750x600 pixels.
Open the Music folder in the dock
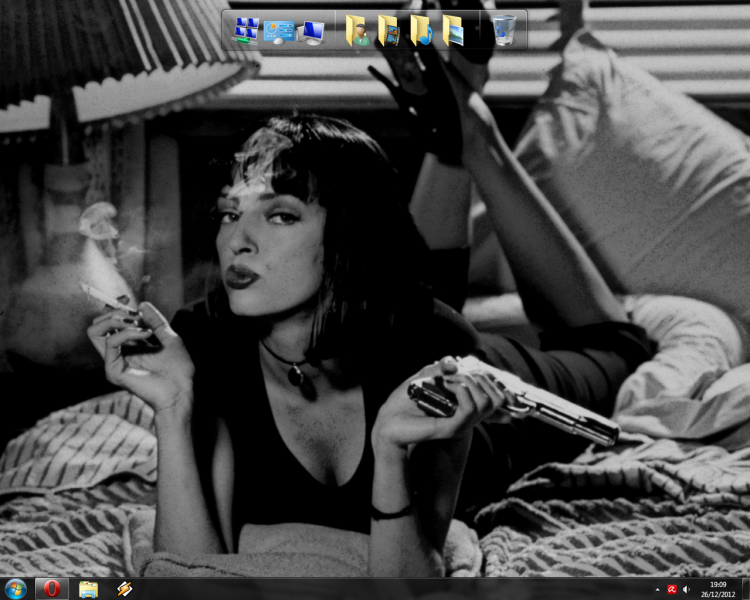click(x=421, y=31)
